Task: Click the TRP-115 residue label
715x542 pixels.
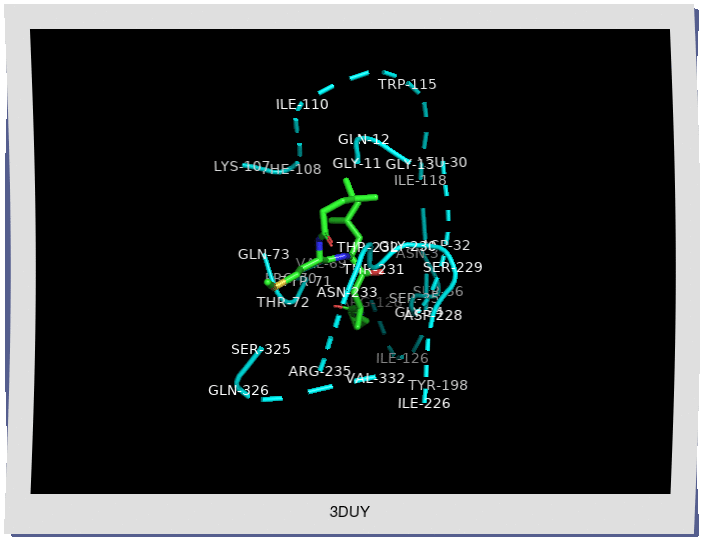Action: point(407,84)
